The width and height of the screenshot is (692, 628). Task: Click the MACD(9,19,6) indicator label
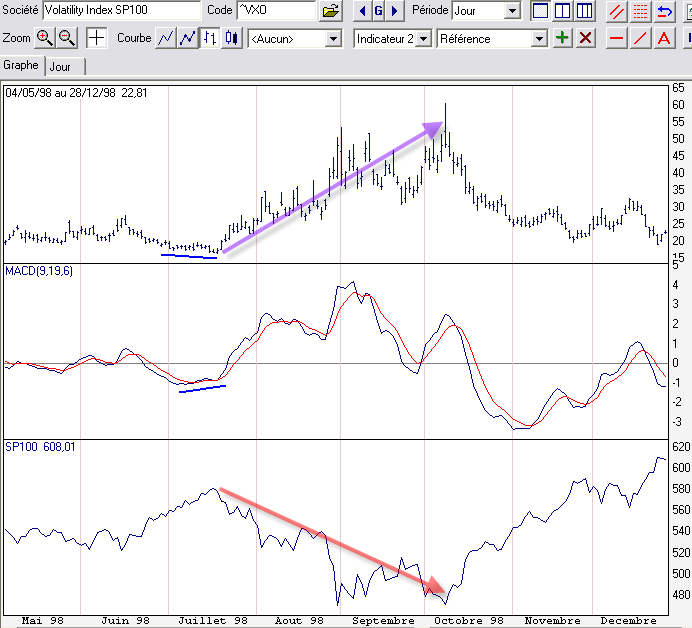click(x=39, y=271)
